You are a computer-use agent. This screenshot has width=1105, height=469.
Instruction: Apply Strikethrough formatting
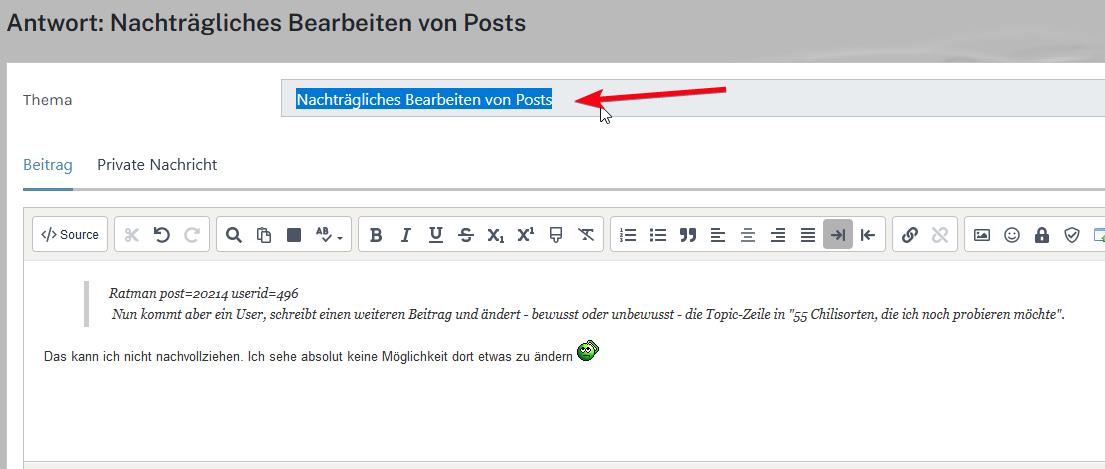tap(466, 235)
